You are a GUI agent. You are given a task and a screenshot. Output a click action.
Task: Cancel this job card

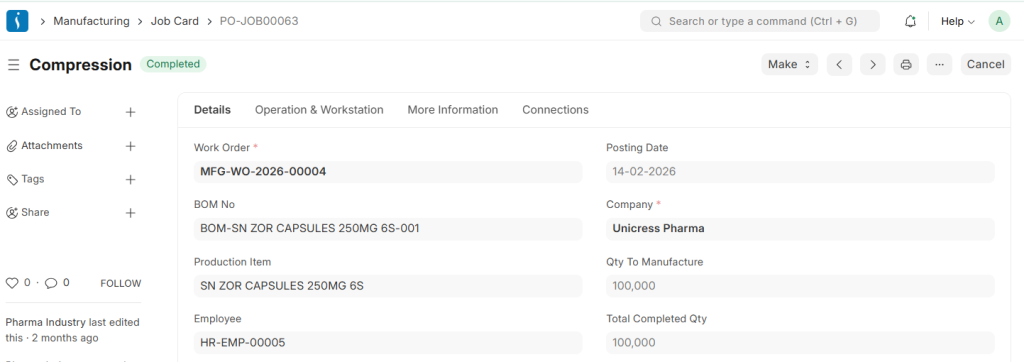(985, 64)
